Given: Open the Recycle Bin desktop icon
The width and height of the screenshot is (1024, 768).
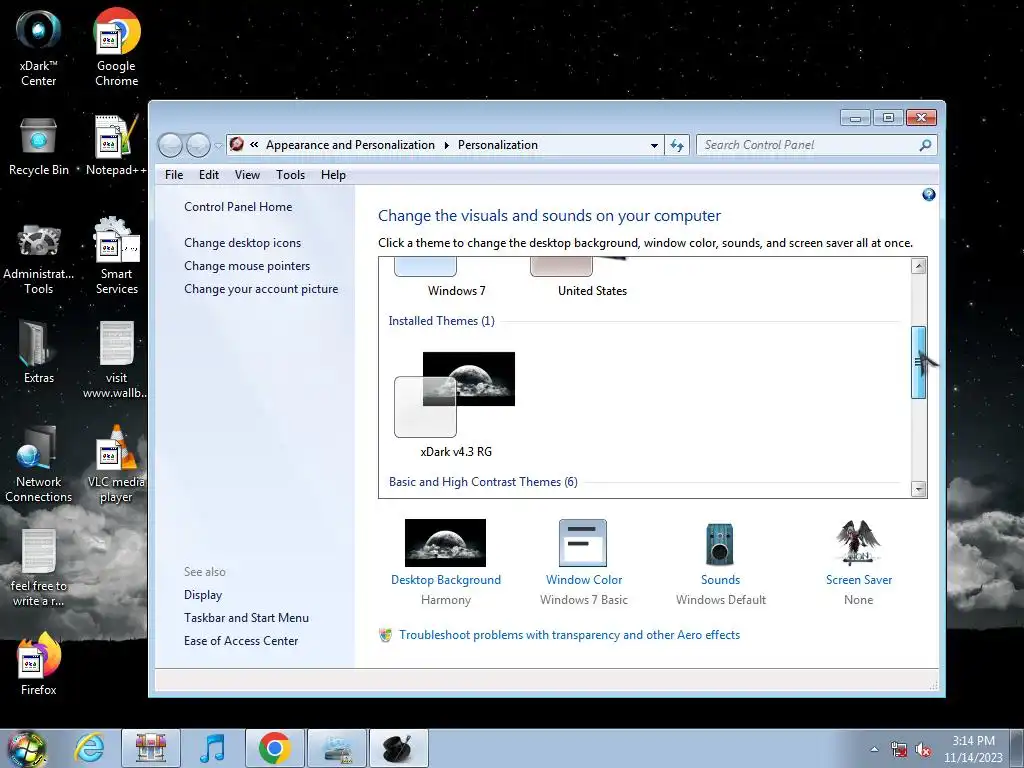Looking at the screenshot, I should pos(39,148).
